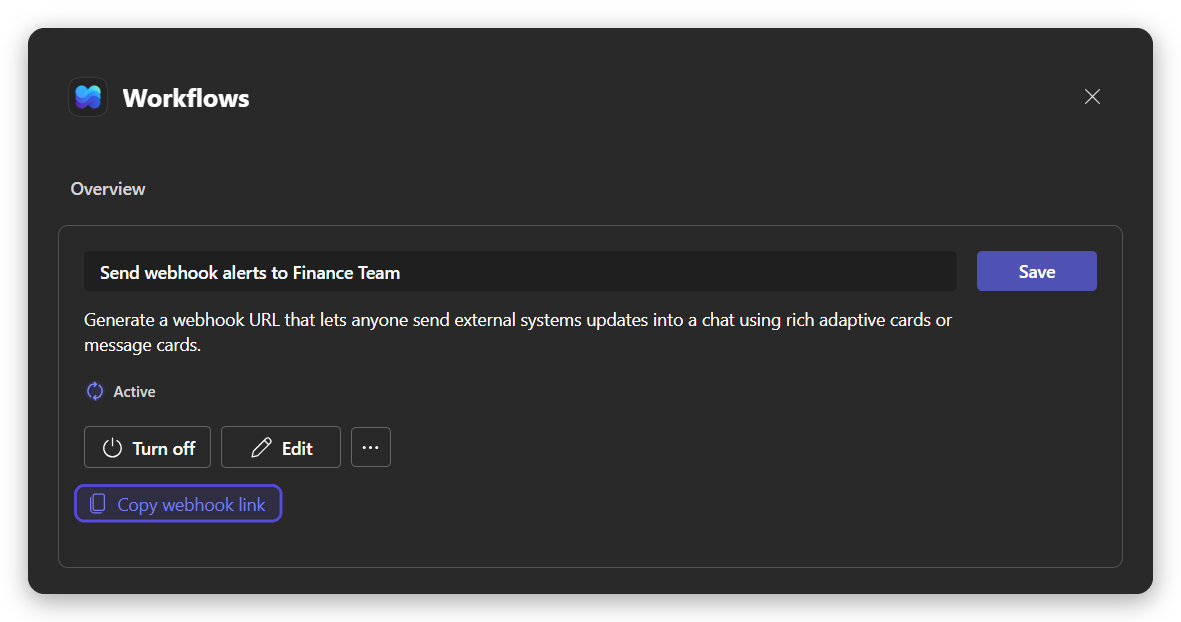The height and width of the screenshot is (622, 1181).
Task: Click the Edit button
Action: (281, 447)
